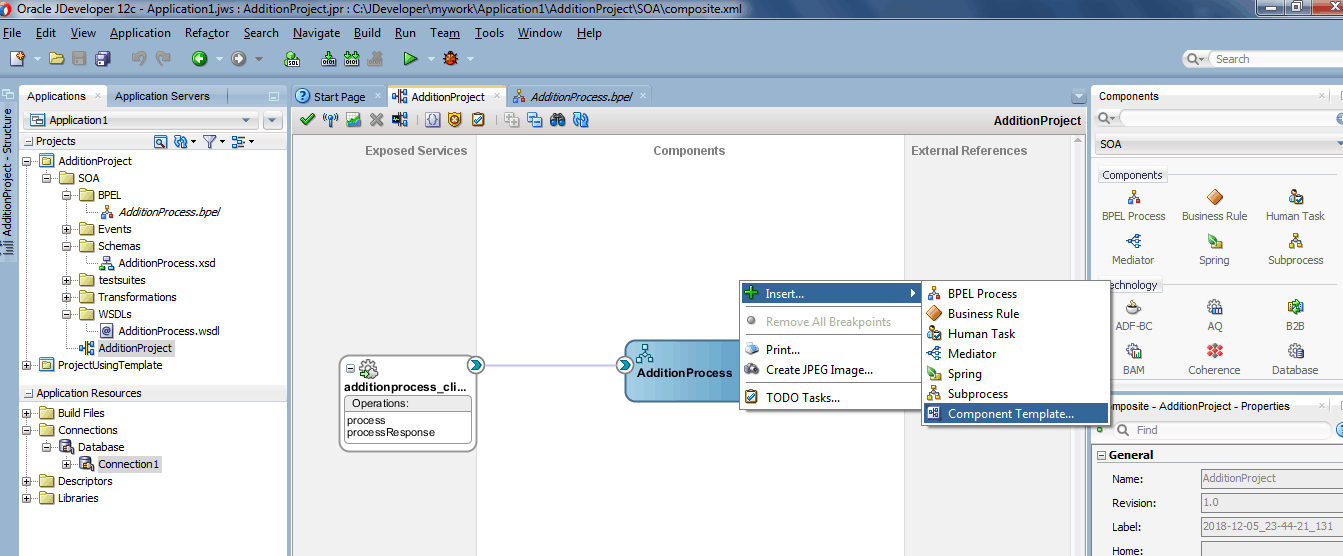The image size is (1343, 556).
Task: Click the Find field in Properties panel
Action: point(1231,430)
